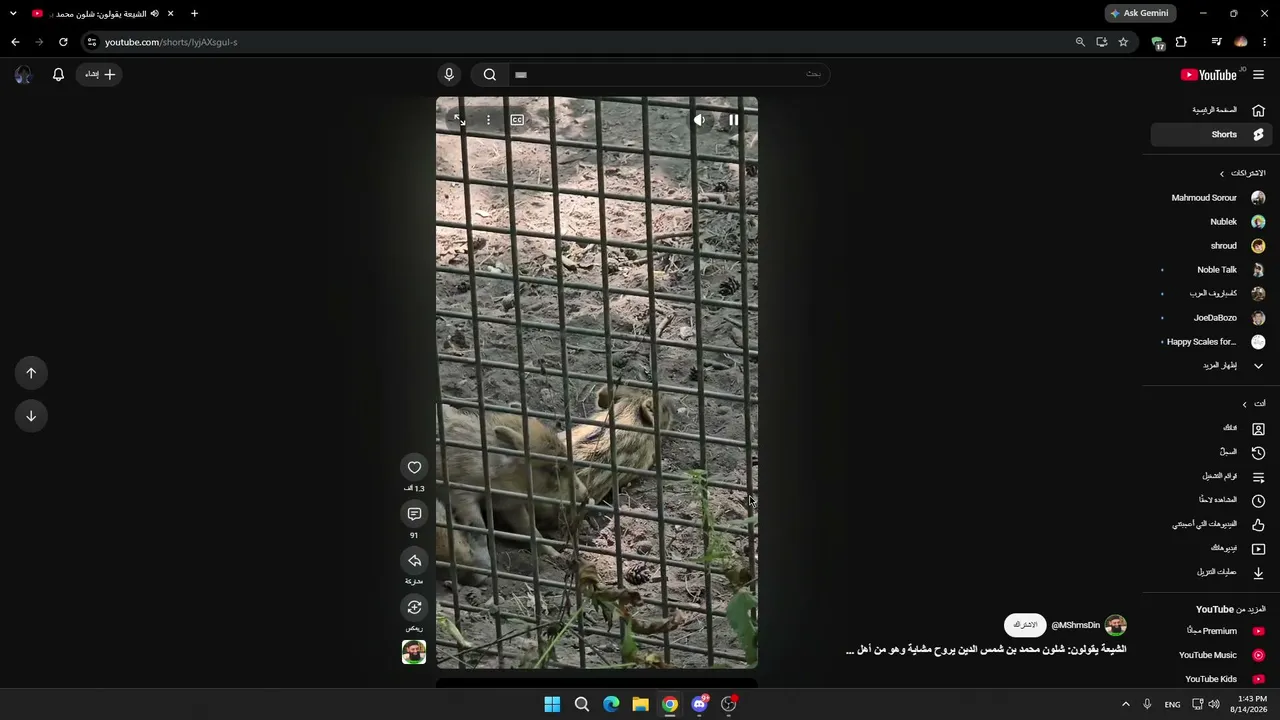This screenshot has height=720, width=1280.
Task: Open the YouTube account avatar menu
Action: tap(23, 74)
